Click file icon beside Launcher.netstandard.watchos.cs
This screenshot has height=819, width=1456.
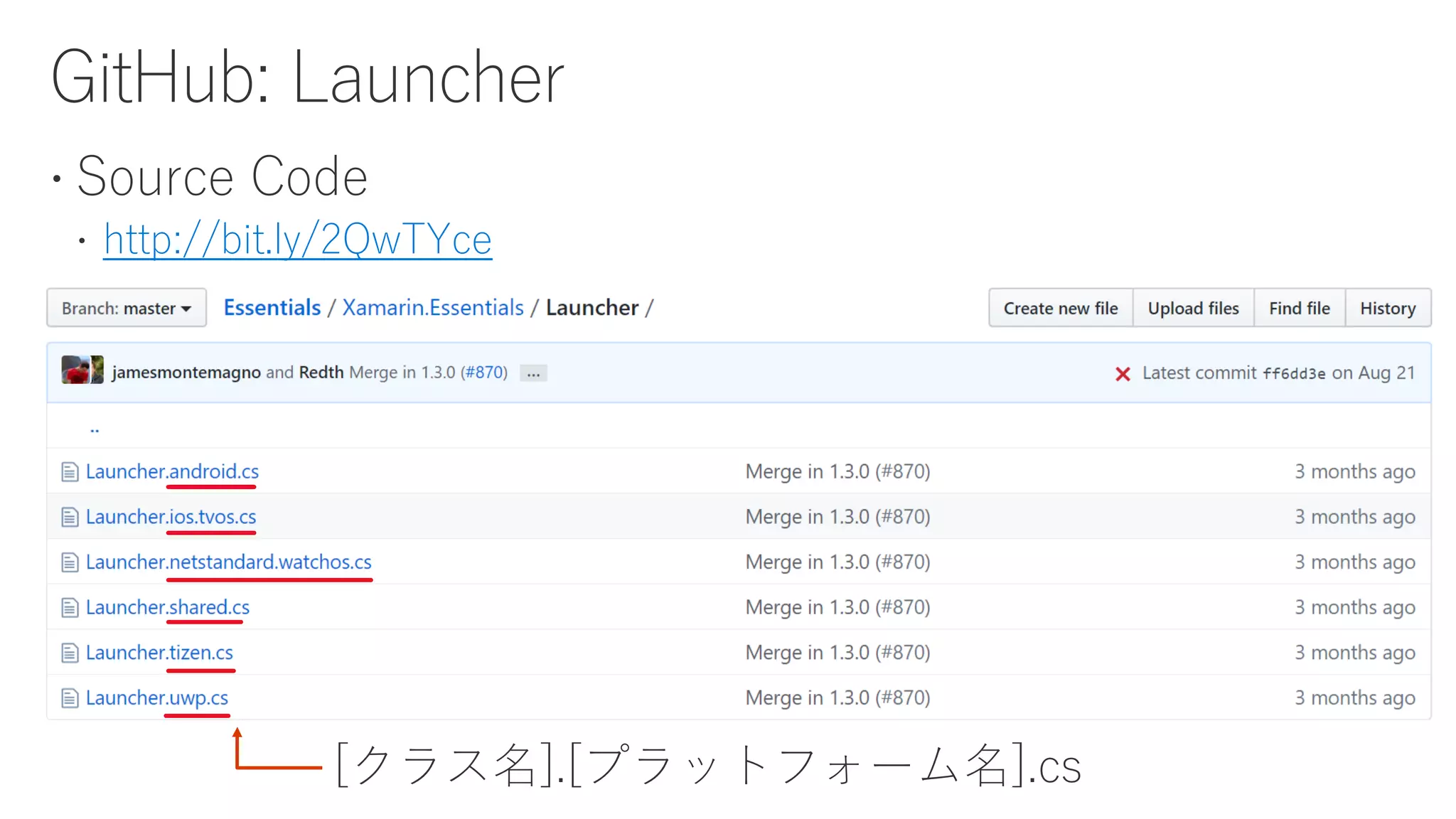[x=70, y=562]
